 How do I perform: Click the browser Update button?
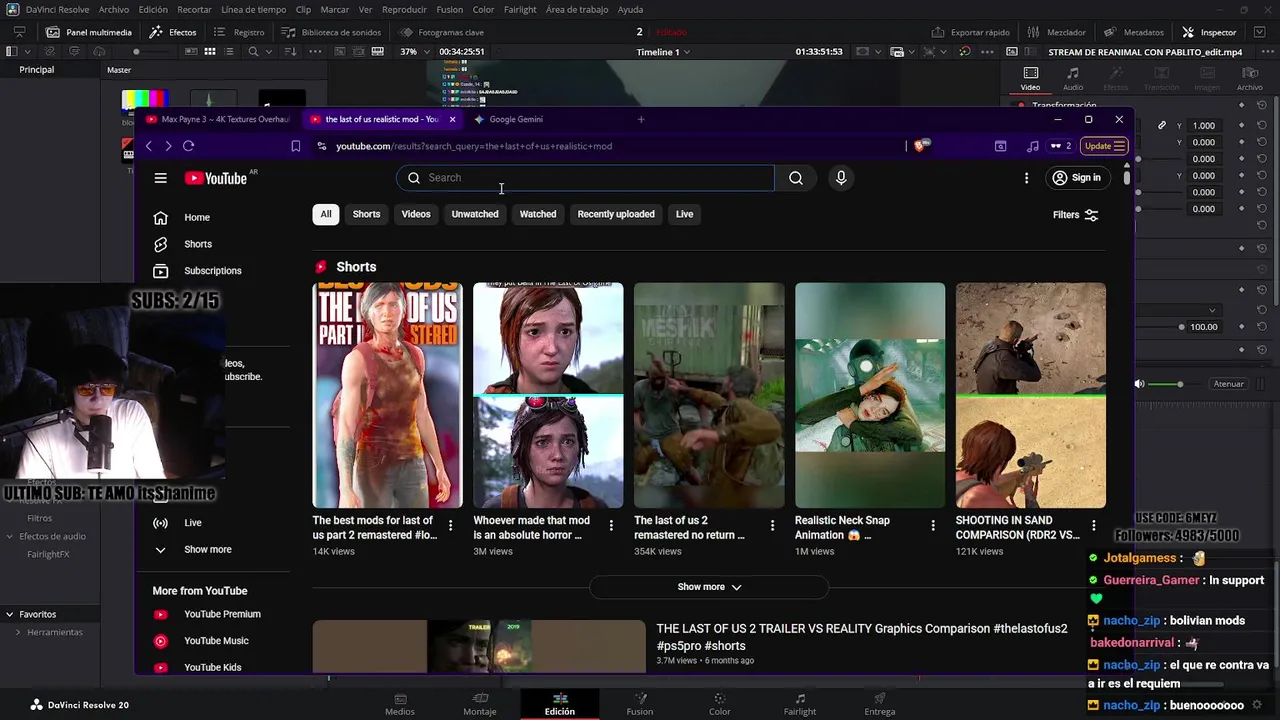coord(1105,146)
